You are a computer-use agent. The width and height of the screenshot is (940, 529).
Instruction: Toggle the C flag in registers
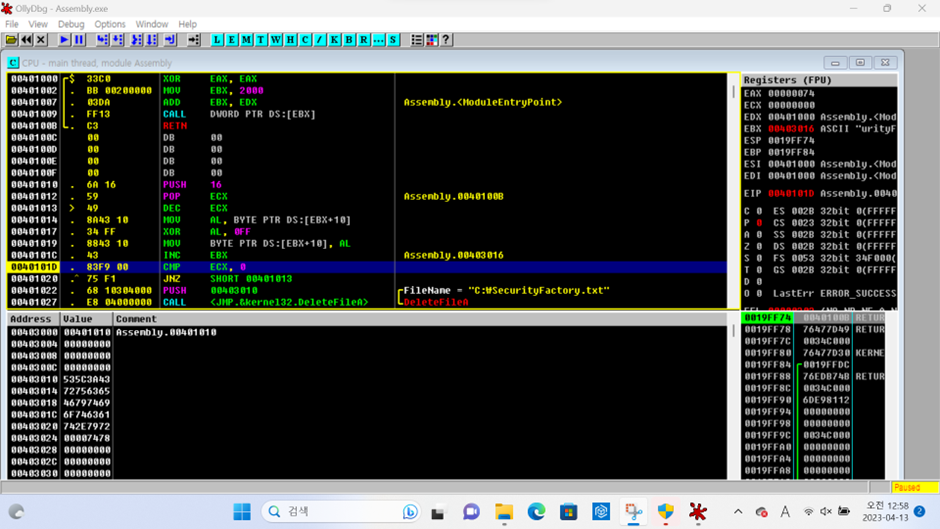(x=759, y=211)
